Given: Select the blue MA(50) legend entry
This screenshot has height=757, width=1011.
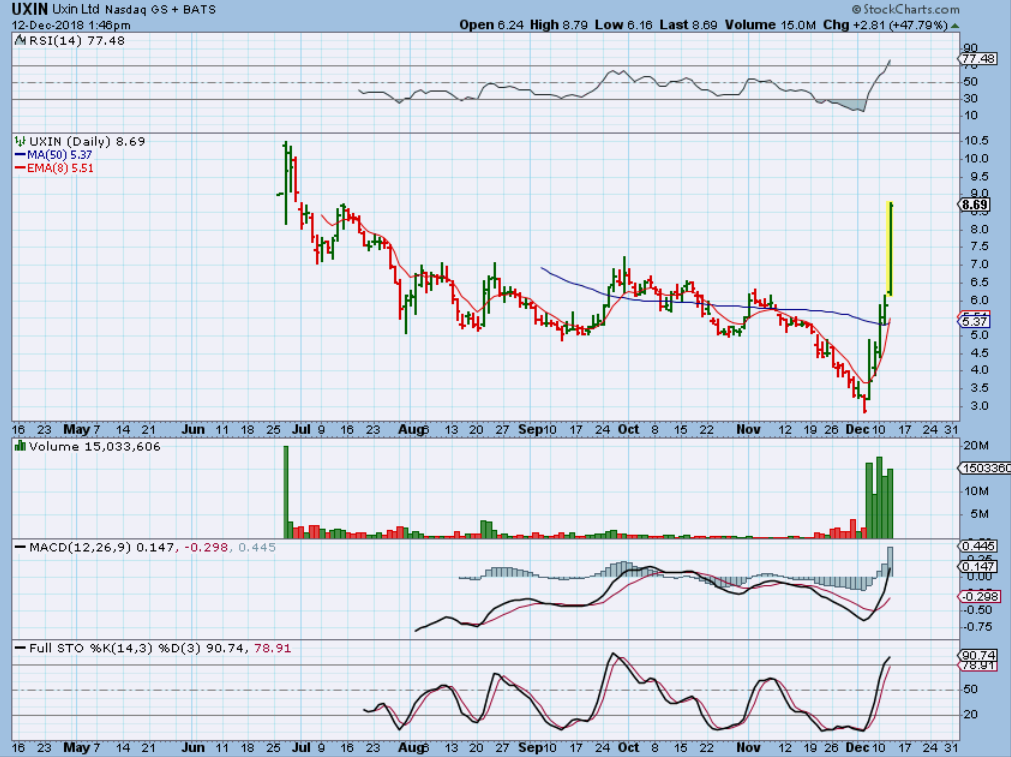Looking at the screenshot, I should click(x=53, y=155).
